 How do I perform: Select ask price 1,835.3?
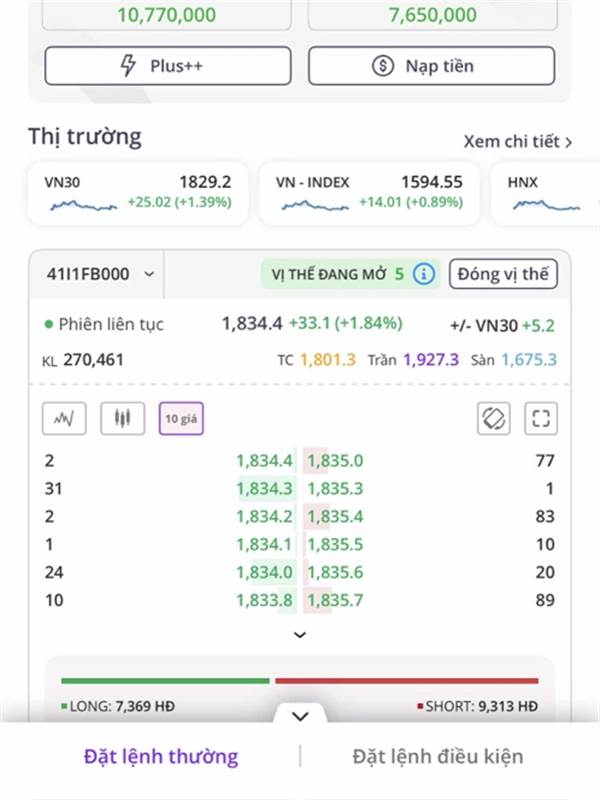335,489
